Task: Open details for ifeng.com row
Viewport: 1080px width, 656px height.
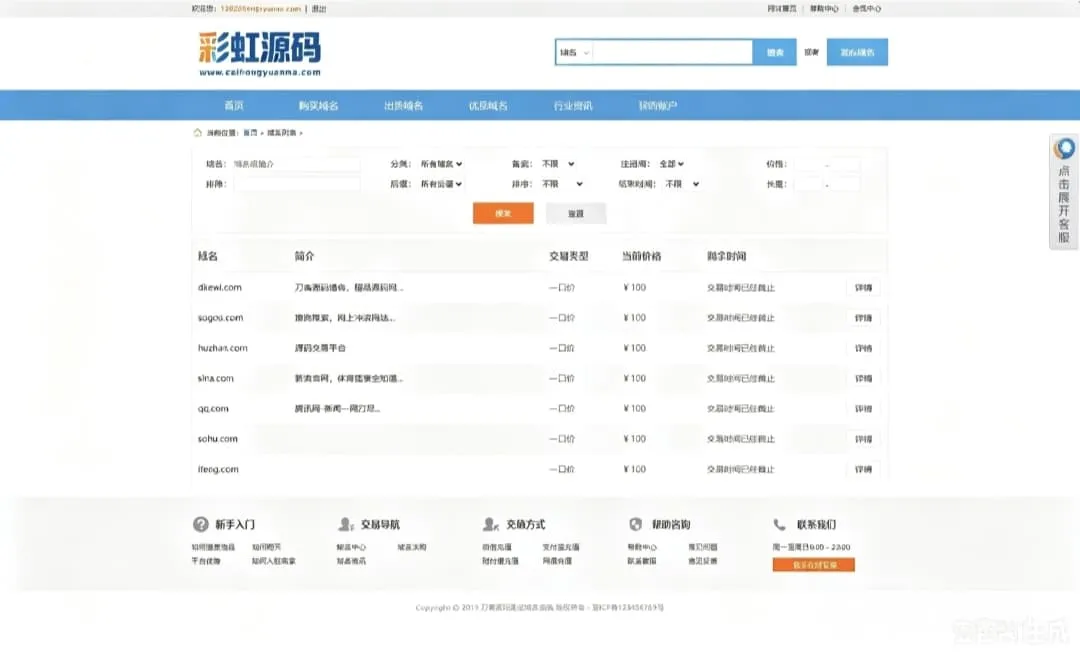Action: [863, 469]
